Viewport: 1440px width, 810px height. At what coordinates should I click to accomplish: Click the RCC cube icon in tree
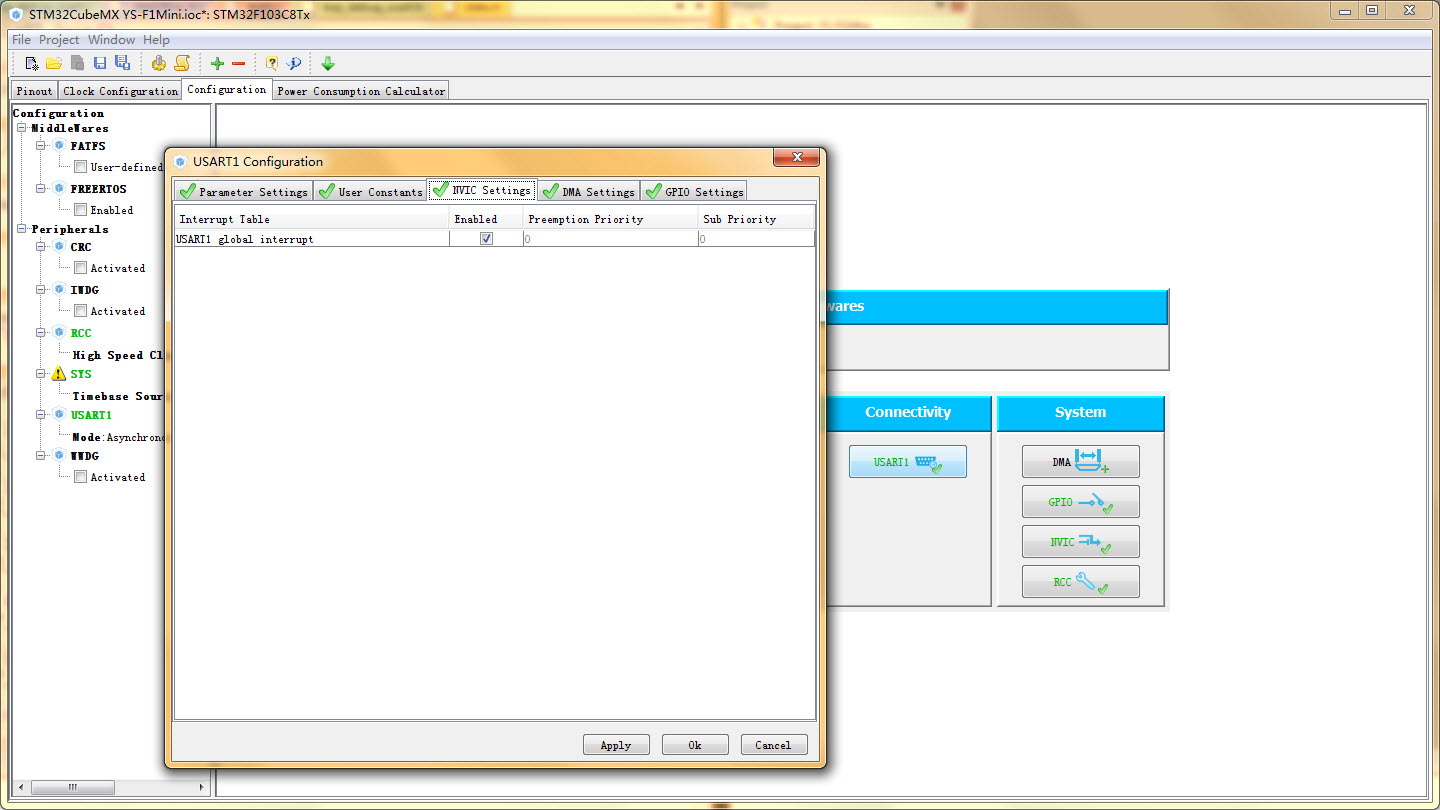(59, 333)
